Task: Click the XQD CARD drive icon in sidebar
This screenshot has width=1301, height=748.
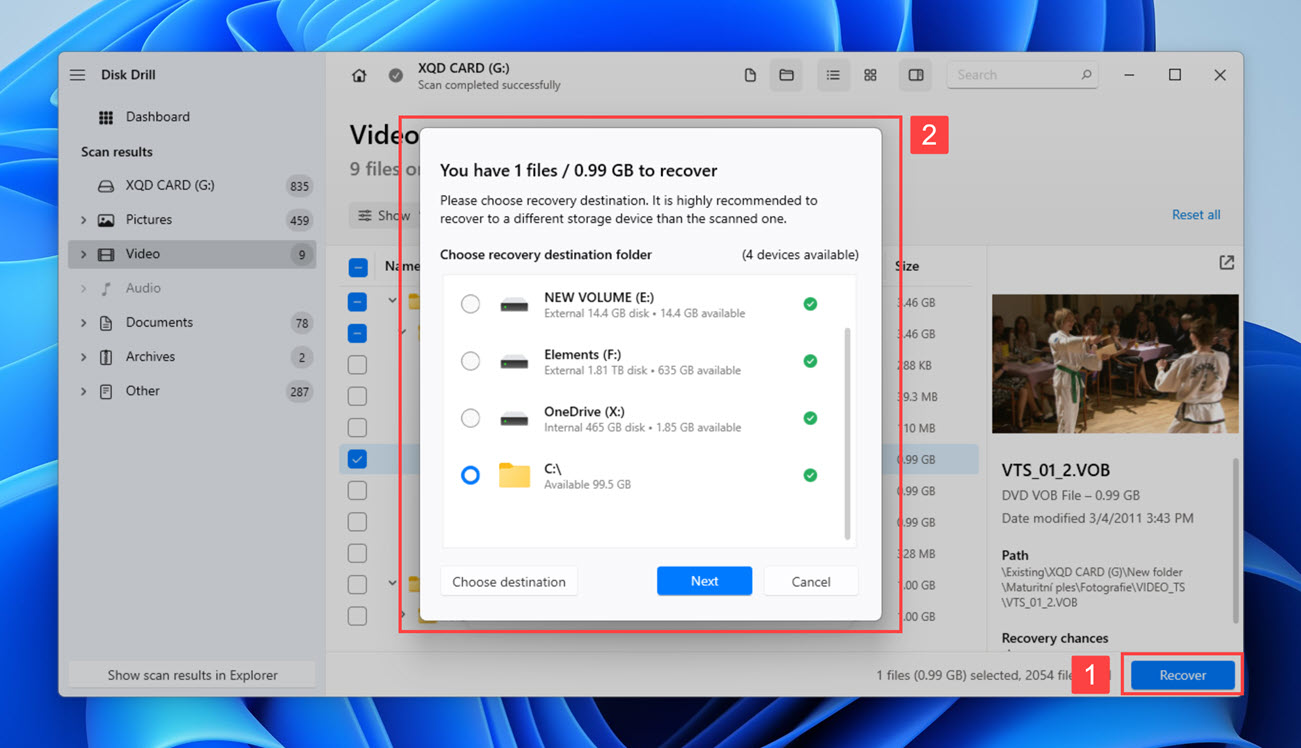Action: [x=106, y=186]
